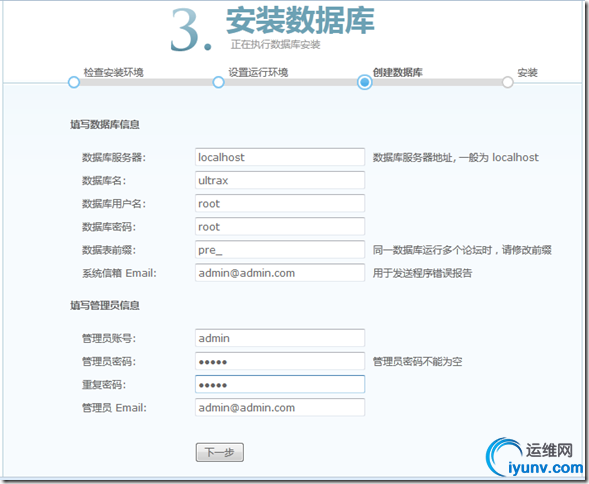Click the 管理员密码 password field
The width and height of the screenshot is (589, 484).
point(280,361)
